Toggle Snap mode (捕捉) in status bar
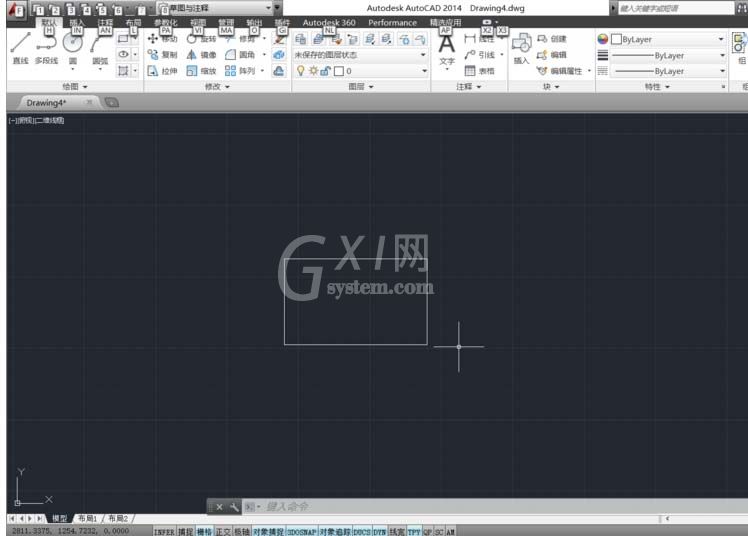The height and width of the screenshot is (536, 748). tap(186, 532)
